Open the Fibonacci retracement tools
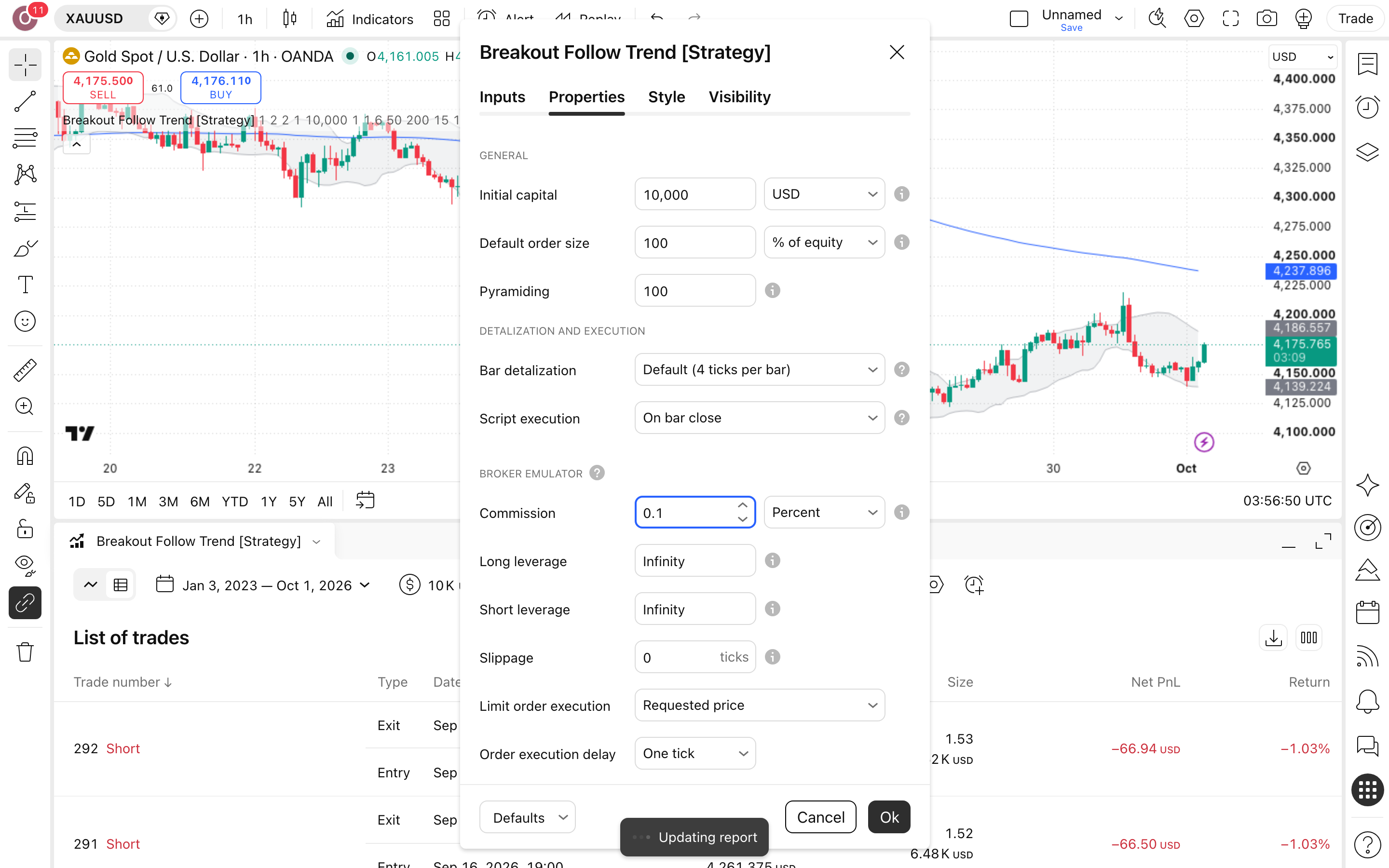Viewport: 1389px width, 868px height. click(x=25, y=138)
